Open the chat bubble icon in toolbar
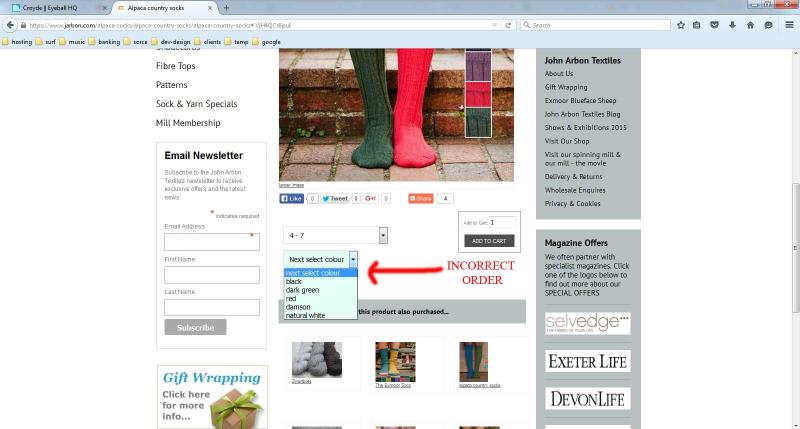Screen dimensions: 800x429 click(768, 25)
